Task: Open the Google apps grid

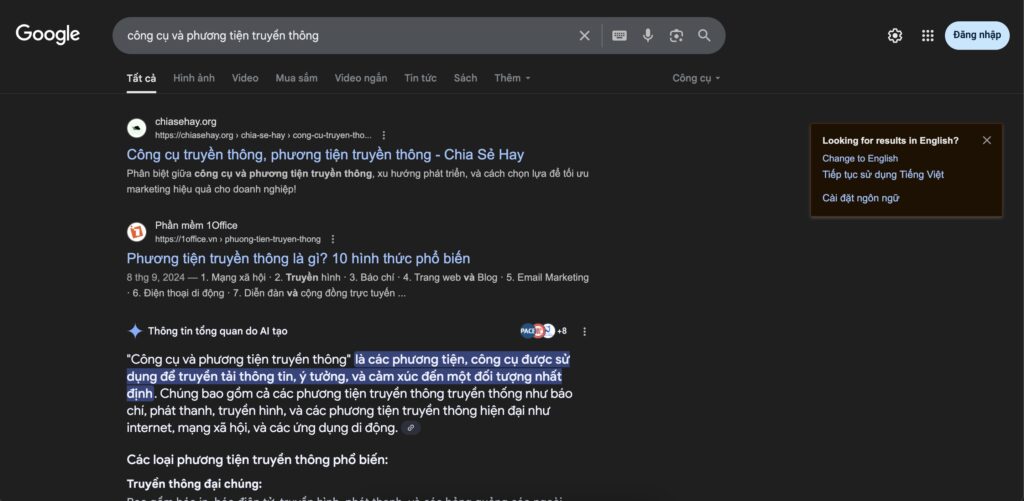Action: (927, 36)
